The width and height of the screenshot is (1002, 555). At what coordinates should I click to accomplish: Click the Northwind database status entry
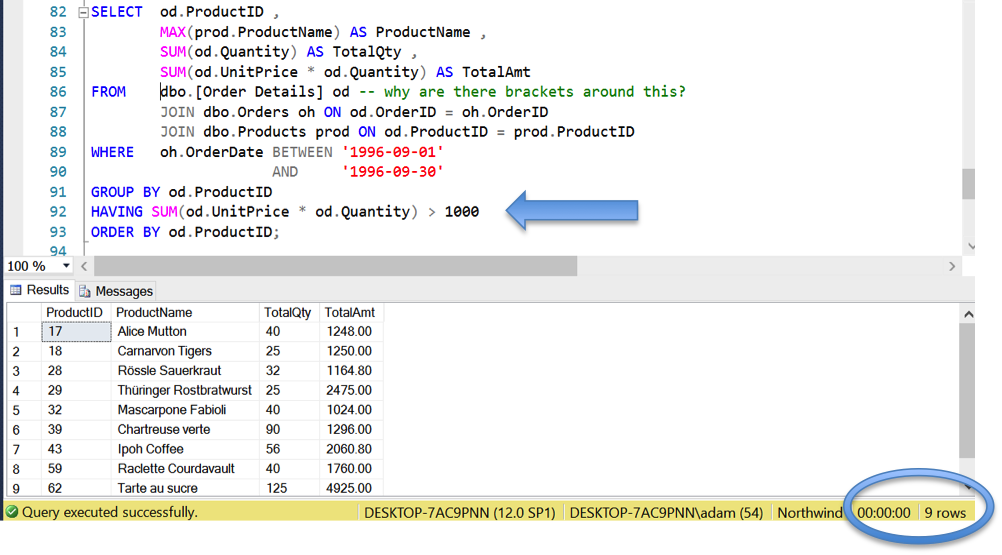[809, 513]
